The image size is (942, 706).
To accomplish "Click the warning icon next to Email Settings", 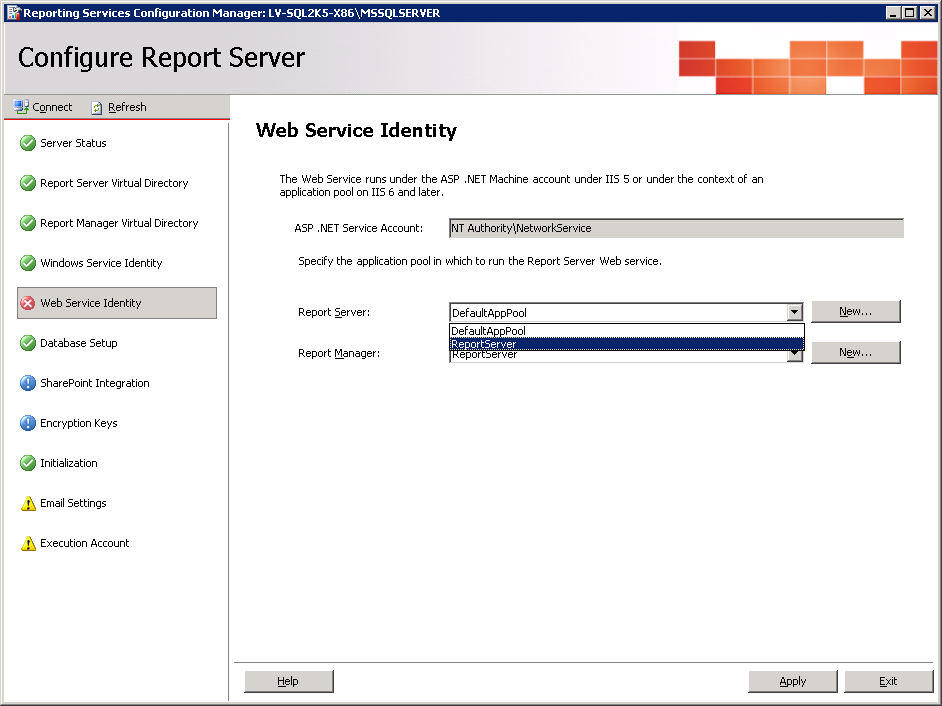I will point(28,503).
